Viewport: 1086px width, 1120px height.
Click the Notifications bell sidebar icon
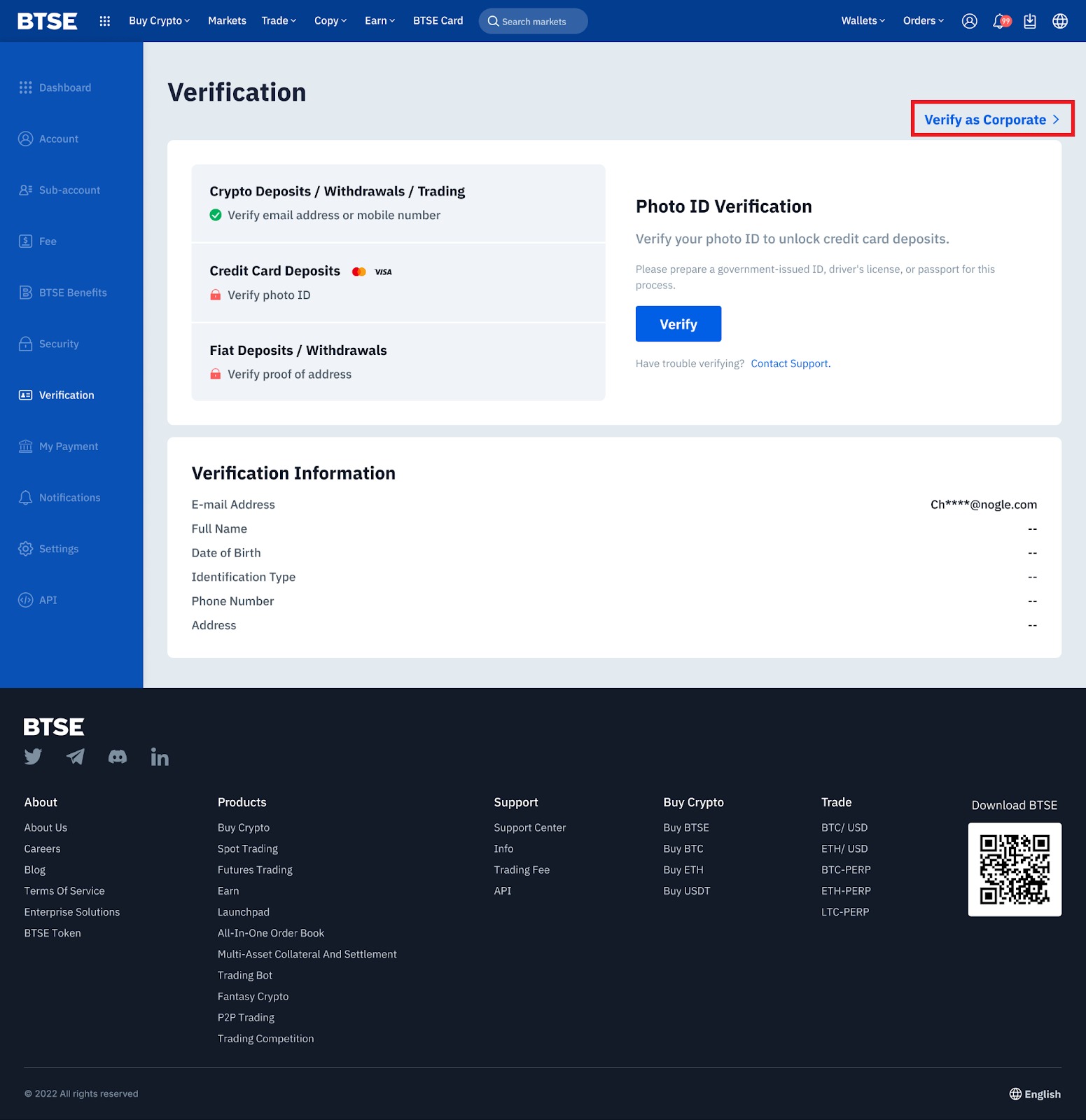(26, 498)
